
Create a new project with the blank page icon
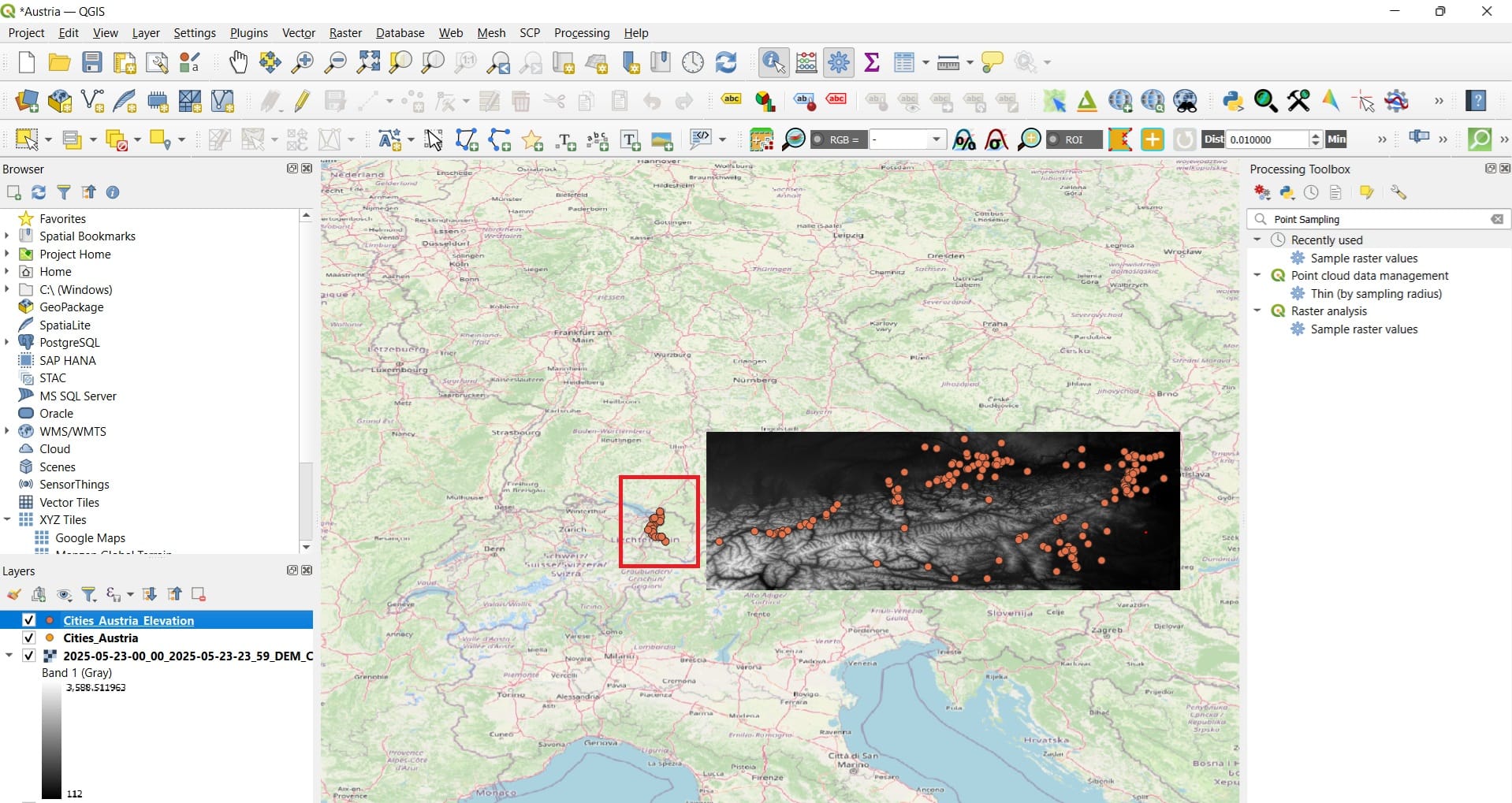[x=27, y=62]
